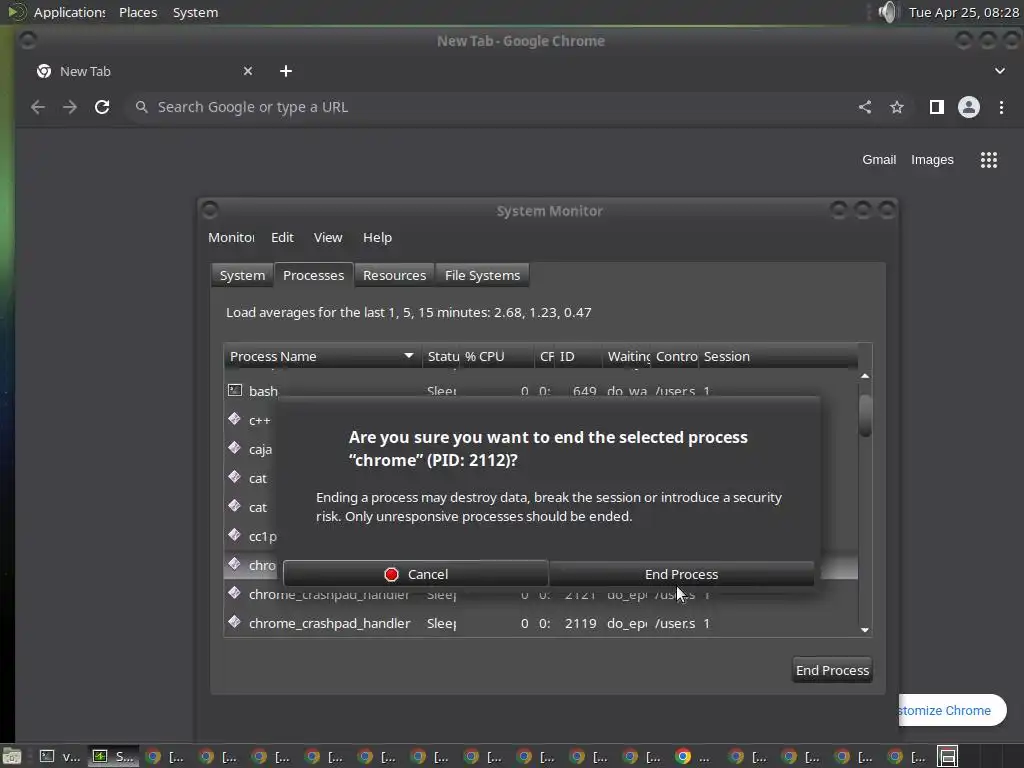The width and height of the screenshot is (1024, 768).
Task: Switch to the Processes tab
Action: pyautogui.click(x=313, y=276)
